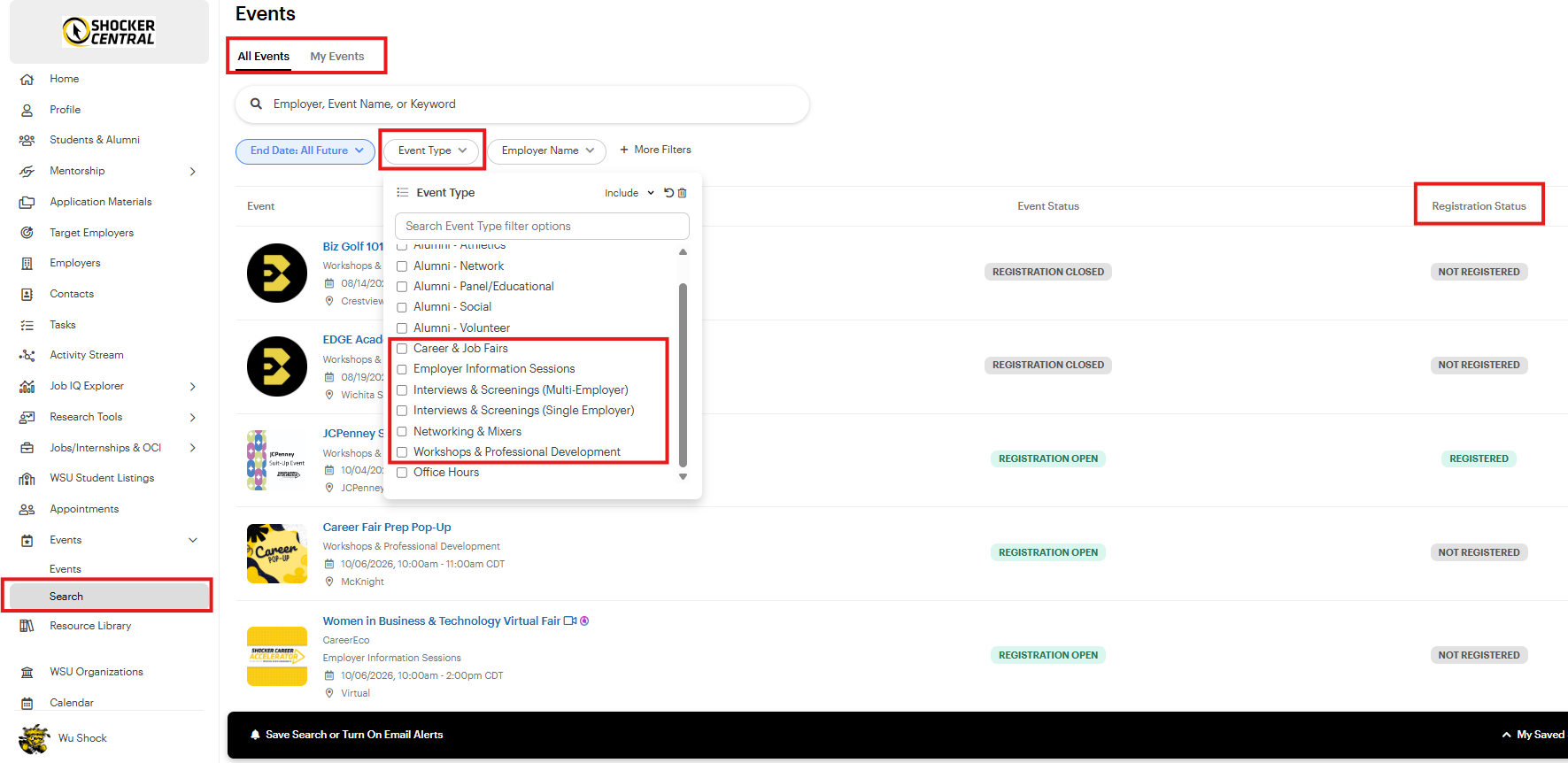
Task: Switch to the My Events tab
Action: pyautogui.click(x=337, y=56)
